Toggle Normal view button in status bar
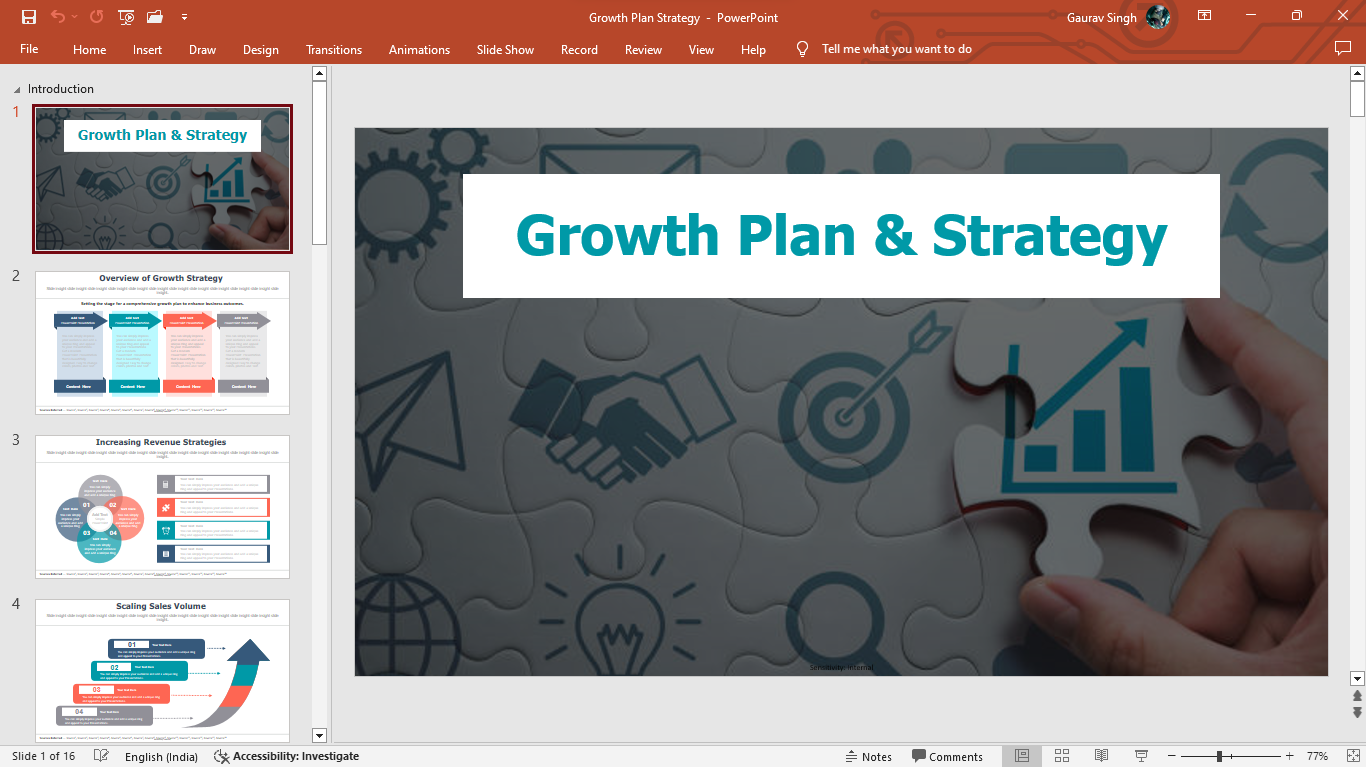The image size is (1366, 768). [1022, 756]
